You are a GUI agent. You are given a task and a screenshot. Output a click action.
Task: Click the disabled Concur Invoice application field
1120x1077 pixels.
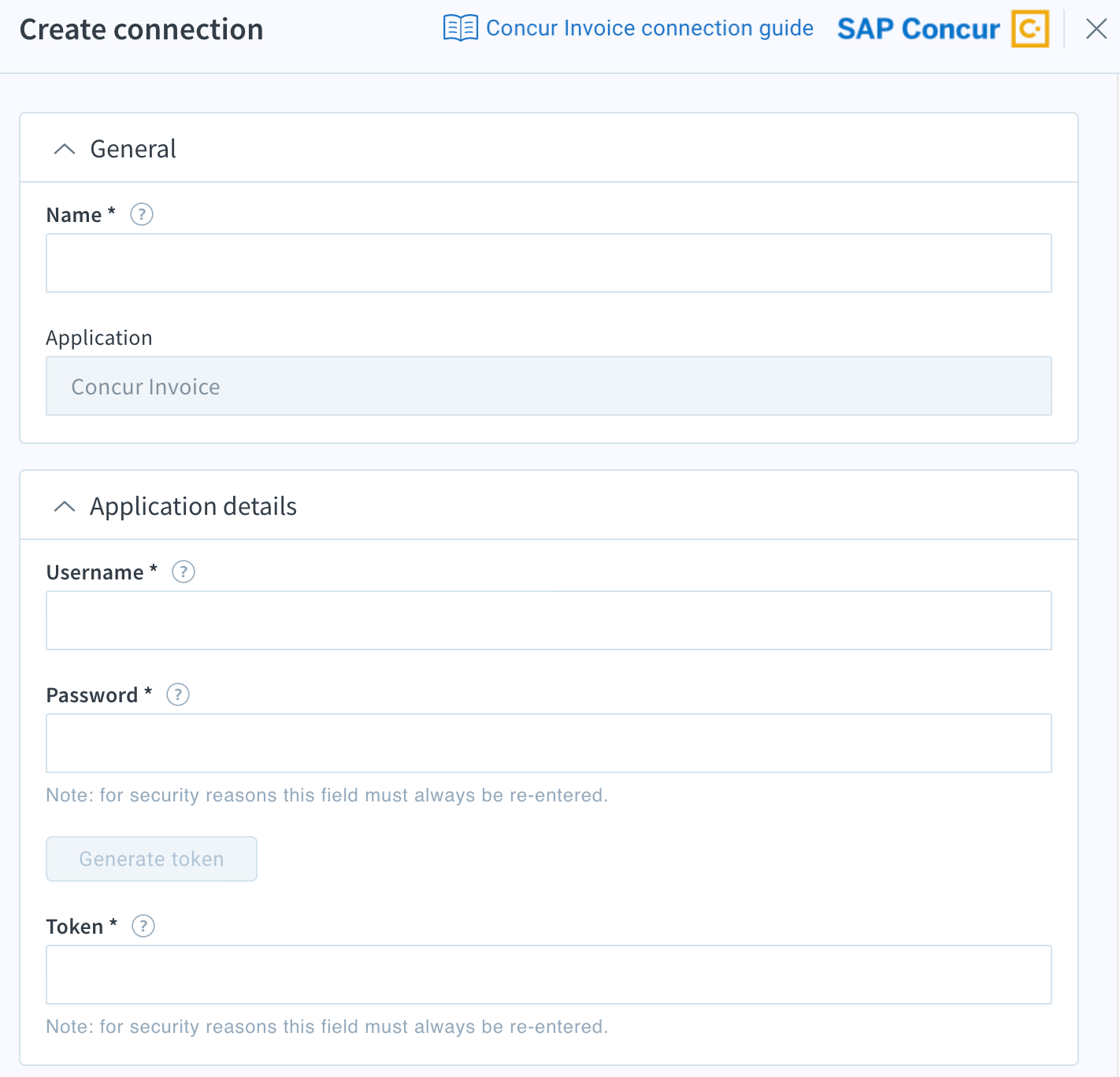549,386
